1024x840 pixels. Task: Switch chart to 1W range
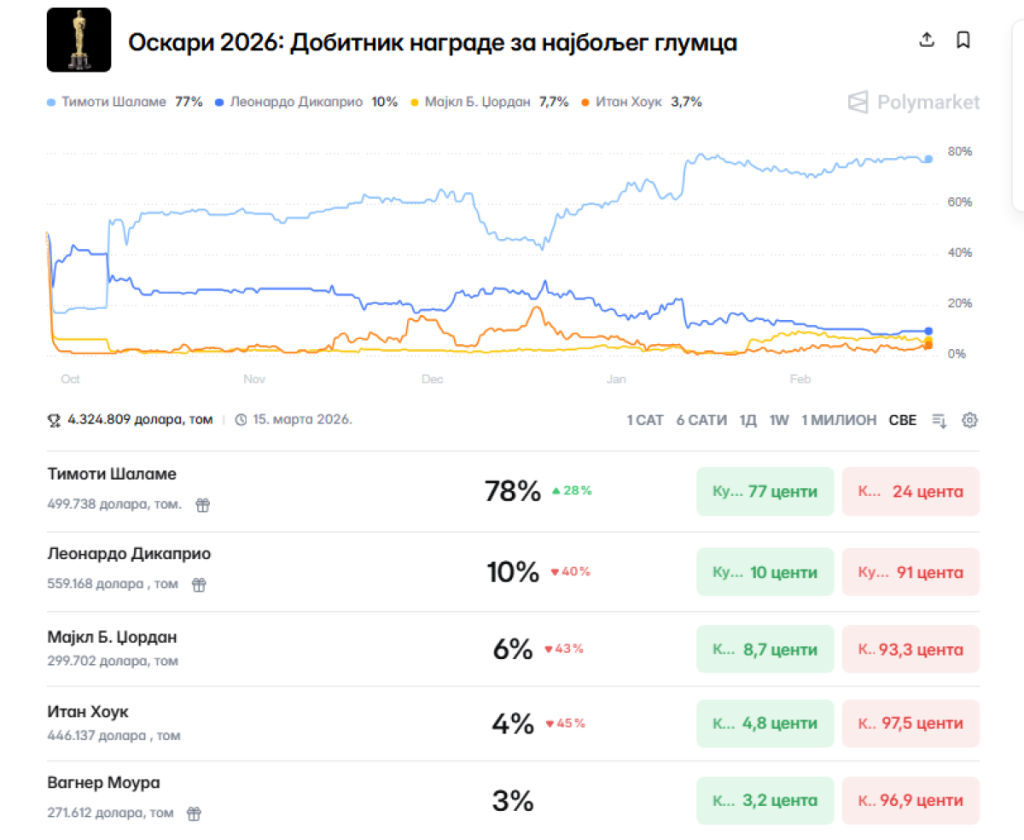coord(779,420)
